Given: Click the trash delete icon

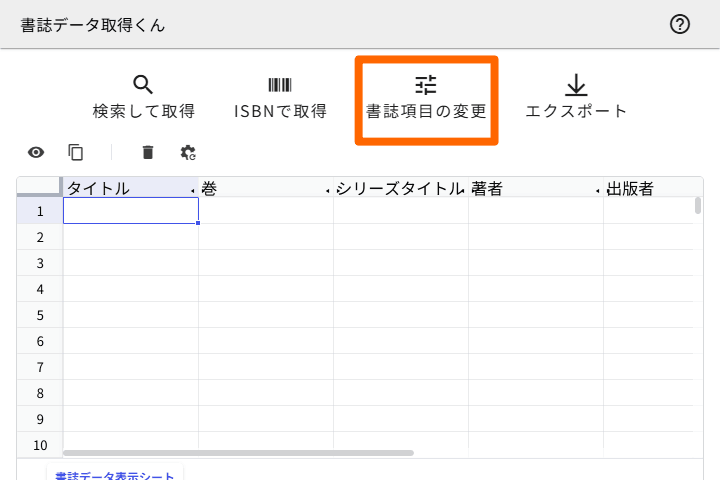Looking at the screenshot, I should coord(148,152).
